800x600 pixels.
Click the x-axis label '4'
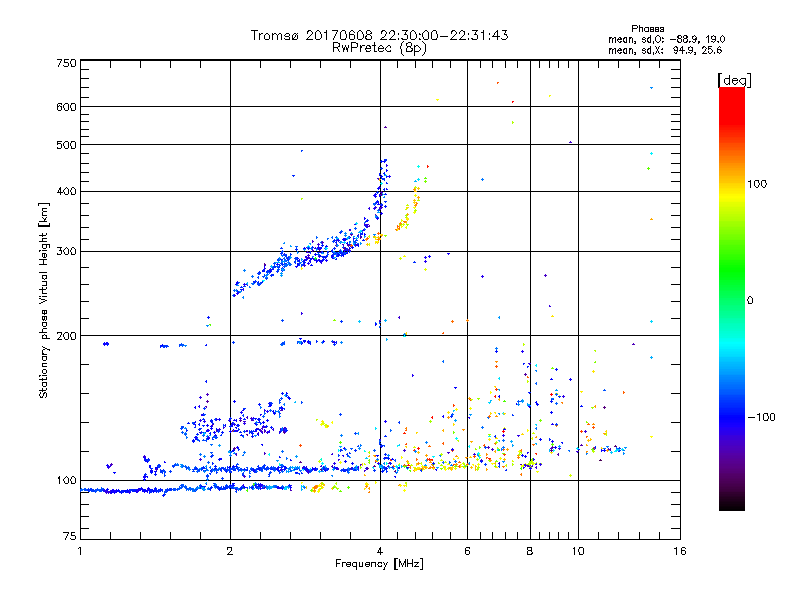tap(380, 551)
